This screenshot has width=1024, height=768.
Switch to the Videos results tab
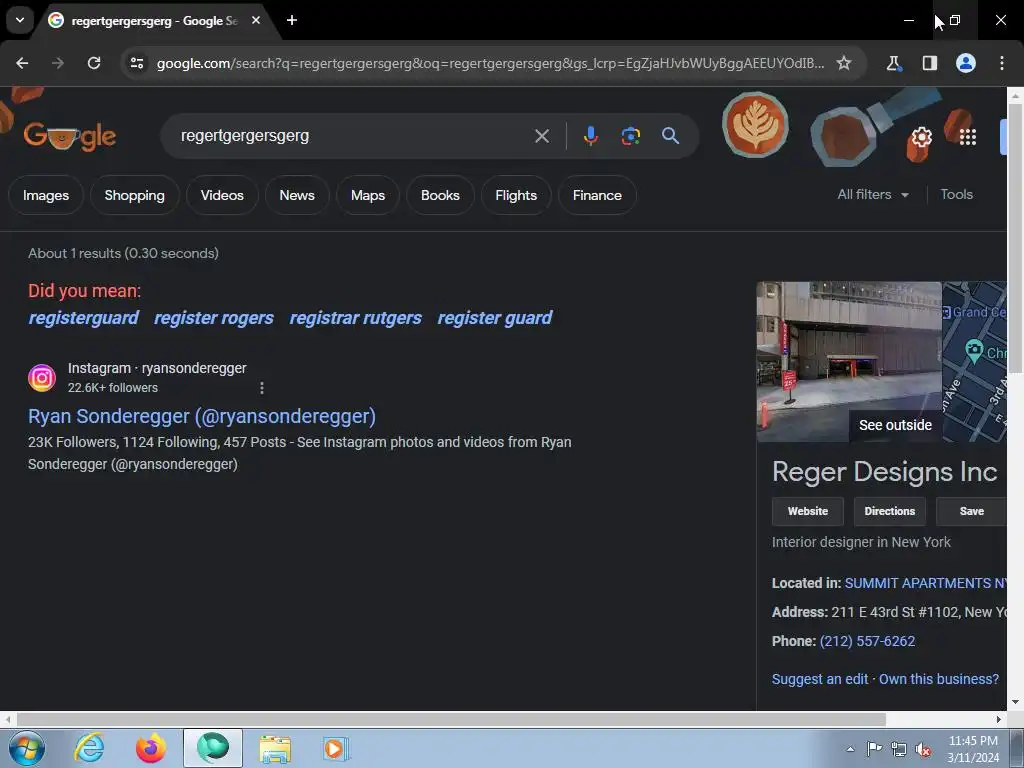click(222, 195)
